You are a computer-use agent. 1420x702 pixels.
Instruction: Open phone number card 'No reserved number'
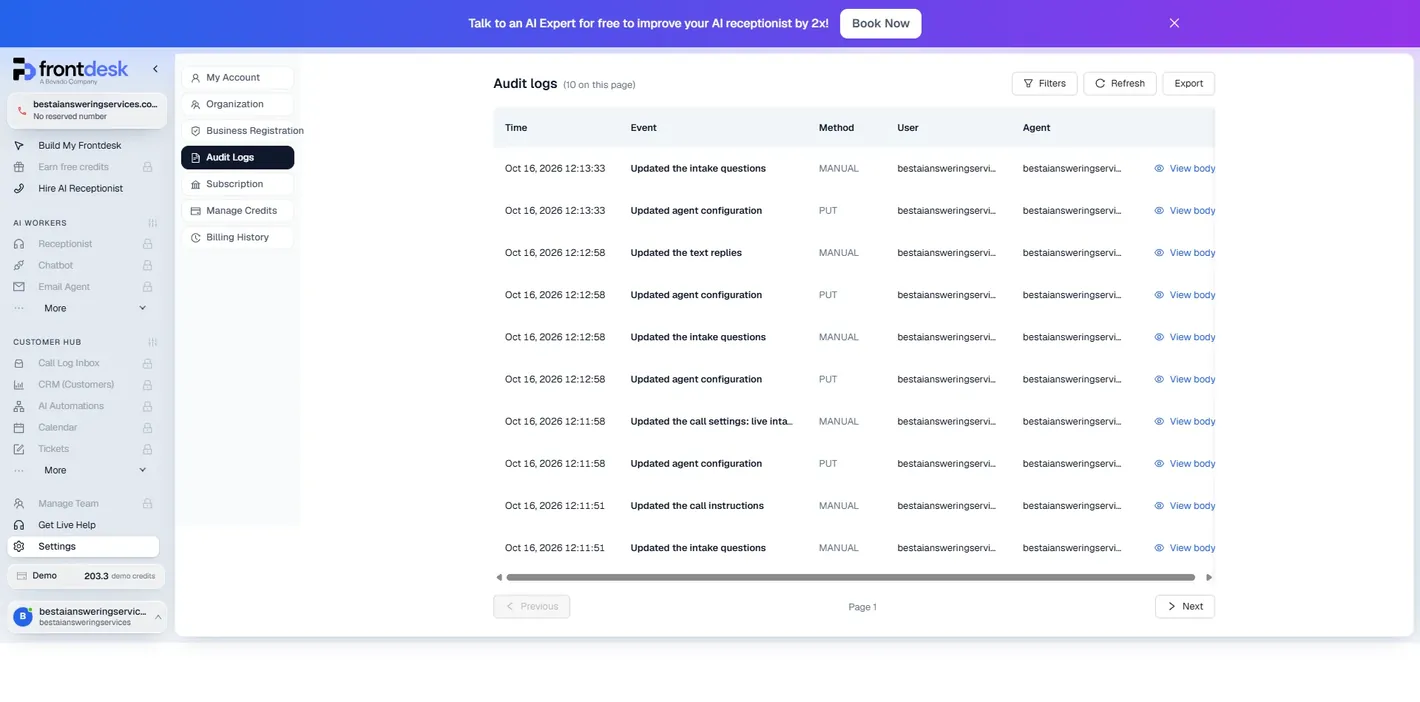(87, 110)
